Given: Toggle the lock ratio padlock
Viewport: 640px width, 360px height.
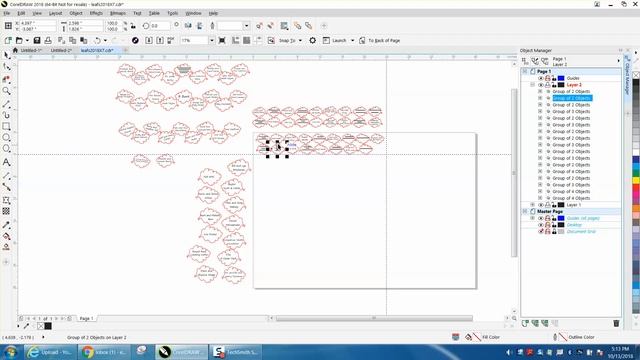Looking at the screenshot, I should coord(133,26).
